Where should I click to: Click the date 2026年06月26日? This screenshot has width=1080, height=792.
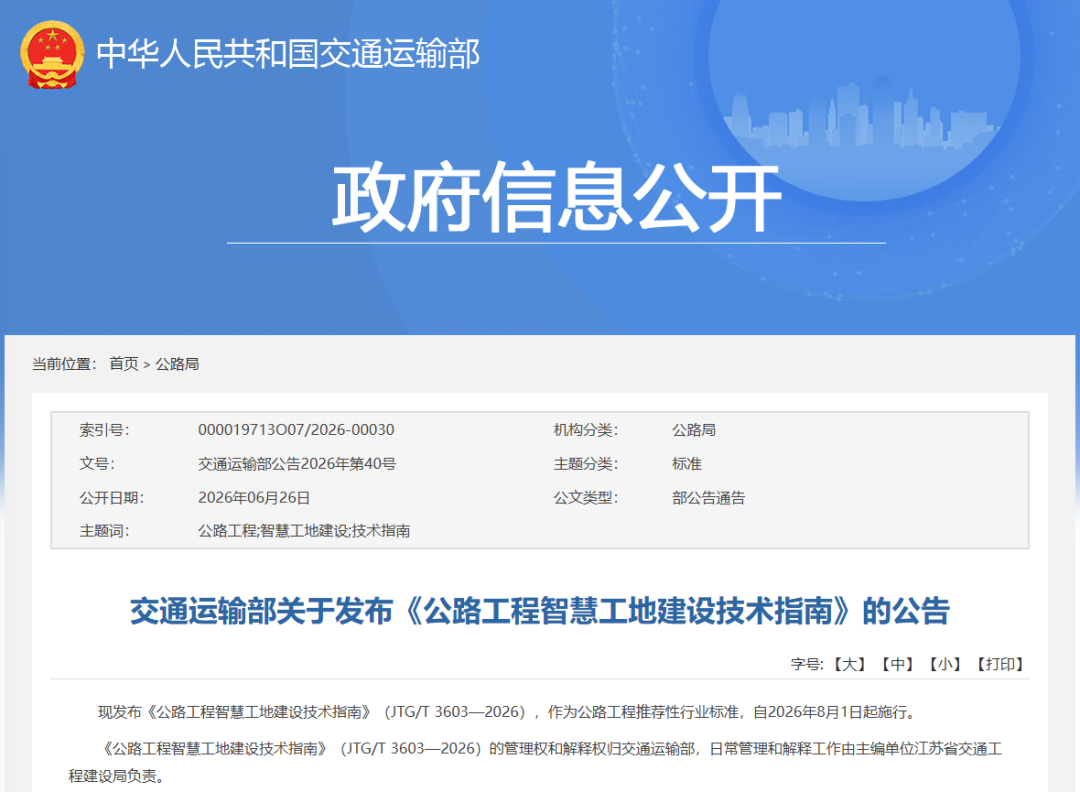coord(254,498)
